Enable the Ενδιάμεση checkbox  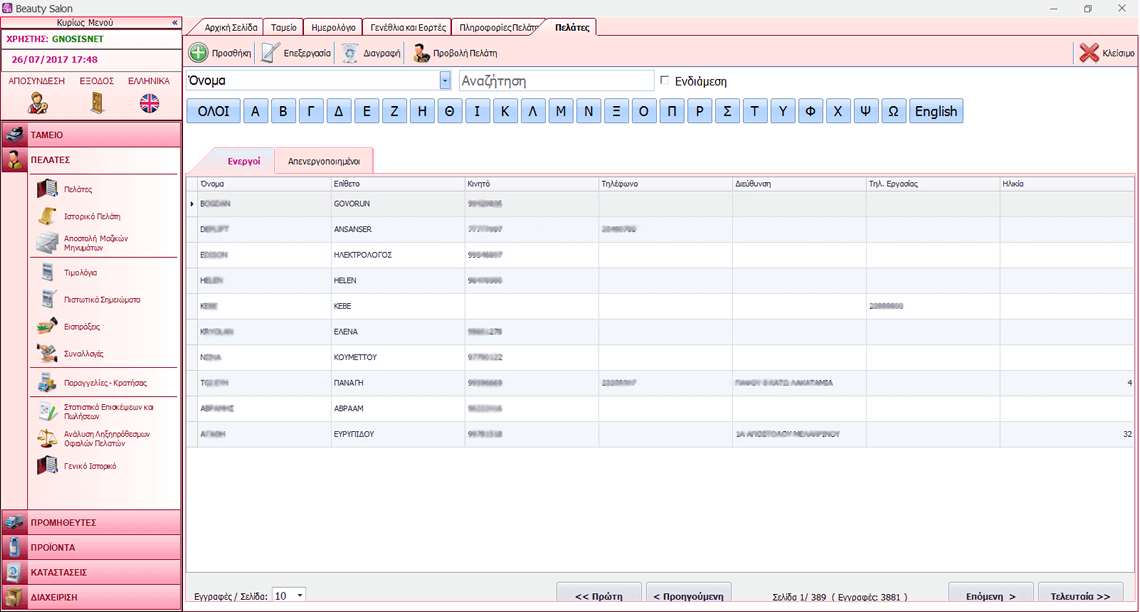(x=665, y=81)
